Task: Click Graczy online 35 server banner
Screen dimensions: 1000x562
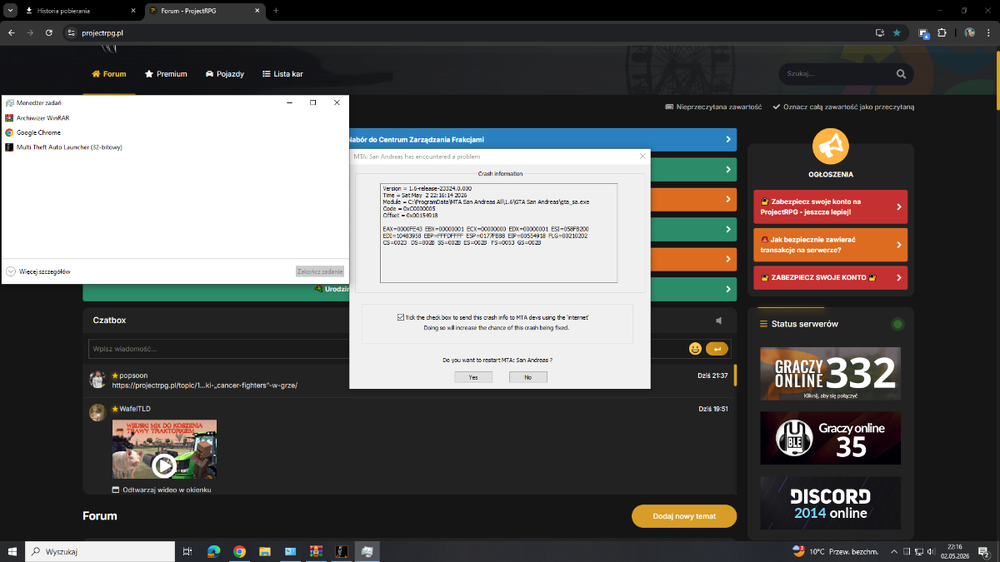Action: pyautogui.click(x=830, y=438)
